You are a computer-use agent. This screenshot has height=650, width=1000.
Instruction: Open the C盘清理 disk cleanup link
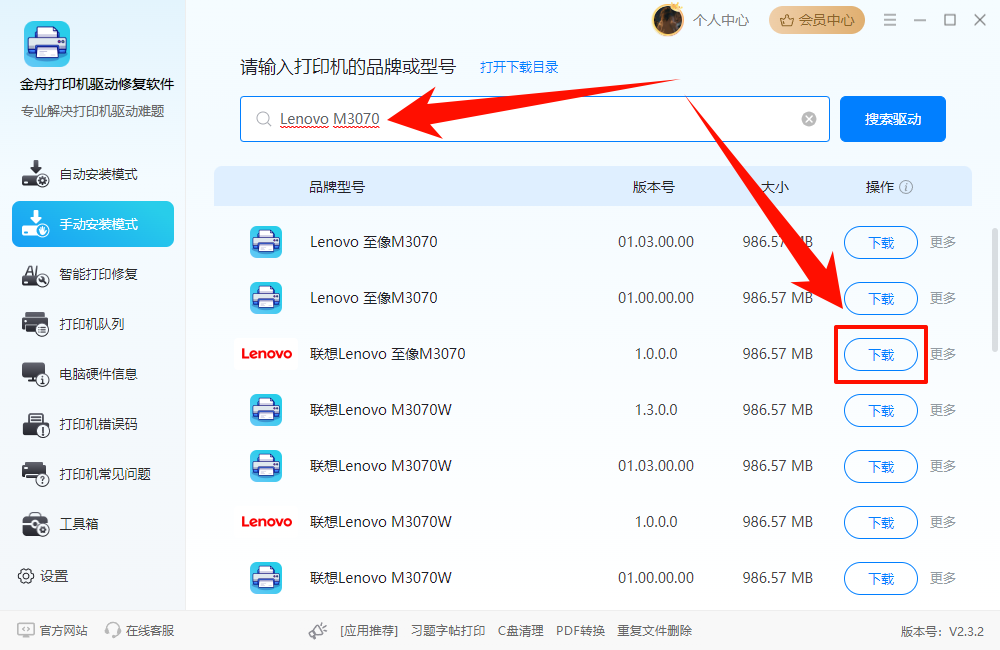tap(520, 631)
